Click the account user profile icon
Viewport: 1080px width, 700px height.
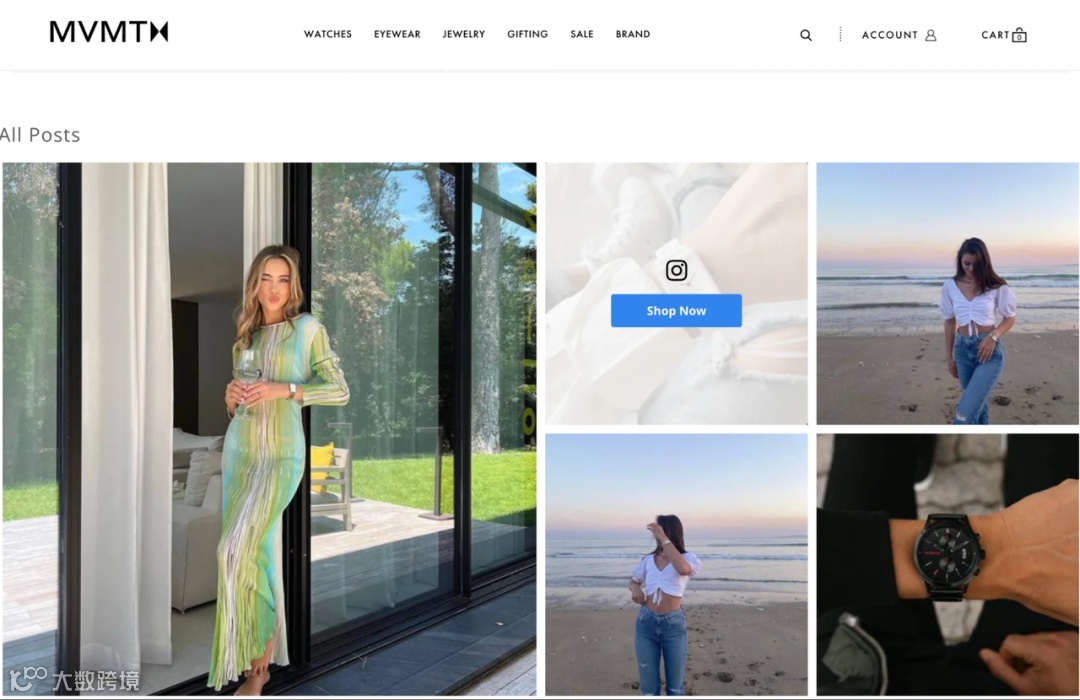click(931, 35)
